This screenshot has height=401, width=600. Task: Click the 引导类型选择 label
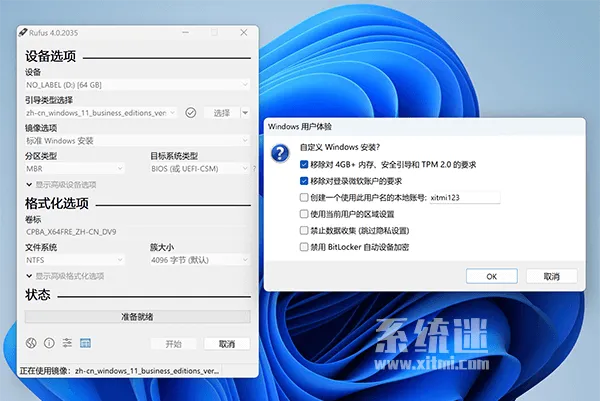[49, 100]
